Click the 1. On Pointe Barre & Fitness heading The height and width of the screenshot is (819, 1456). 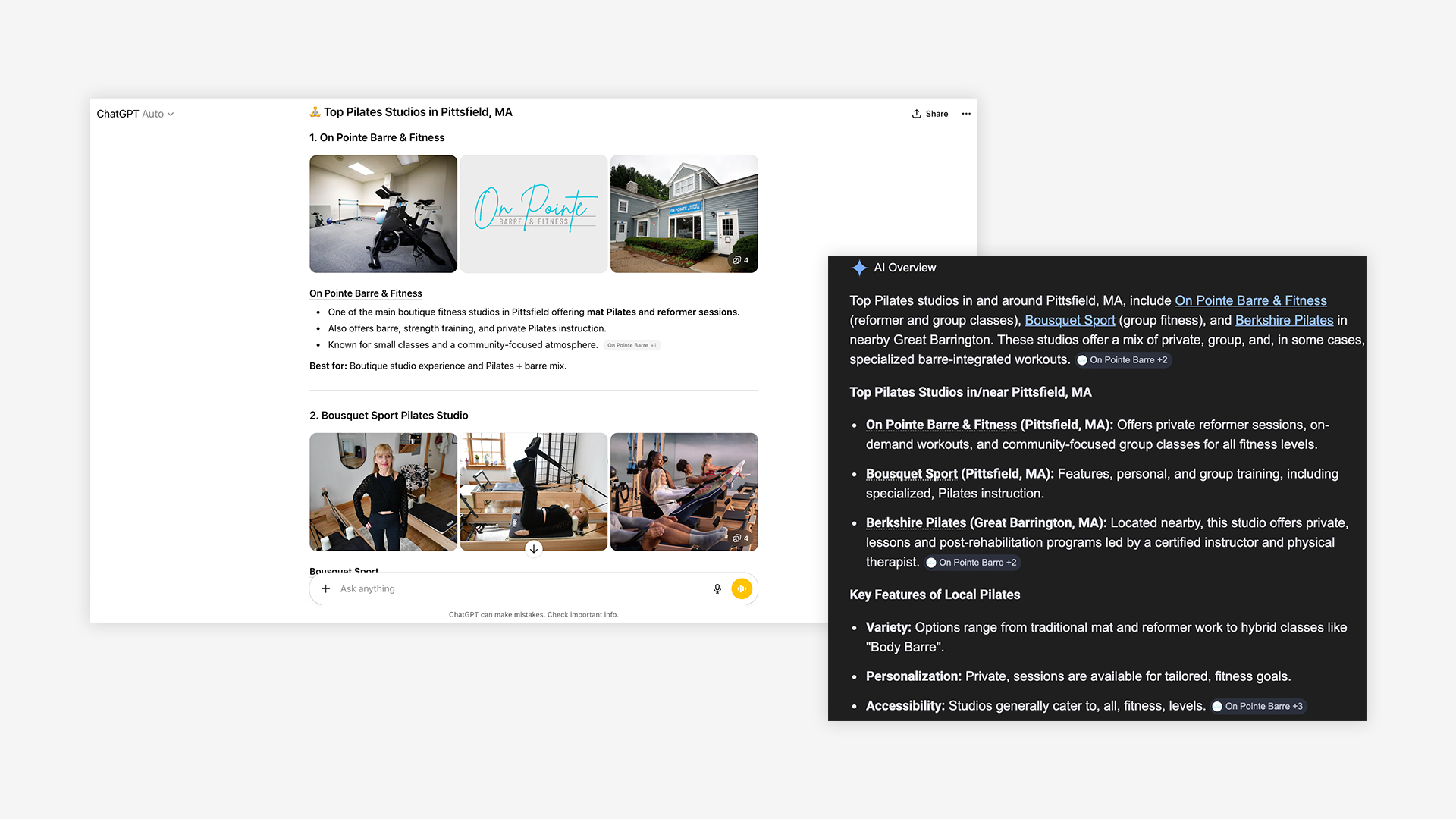coord(377,137)
